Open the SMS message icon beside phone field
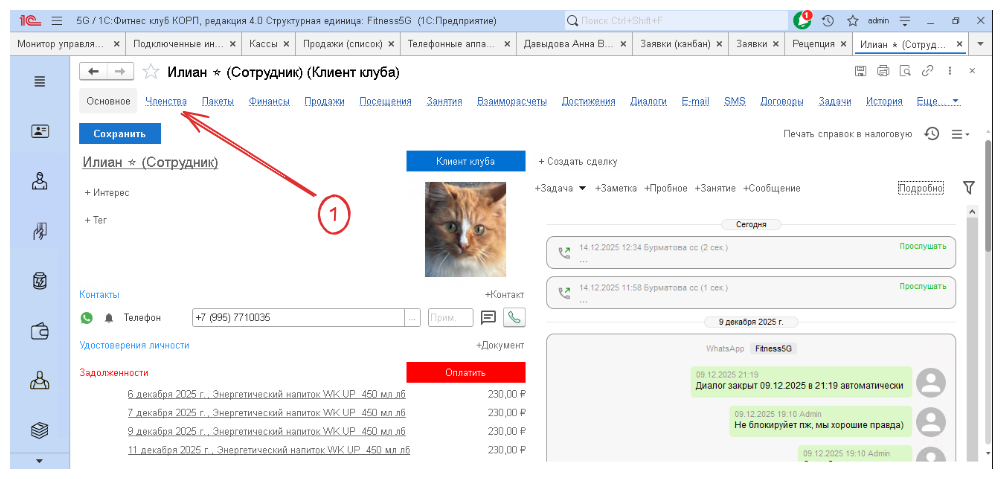This screenshot has width=1002, height=479. point(489,318)
